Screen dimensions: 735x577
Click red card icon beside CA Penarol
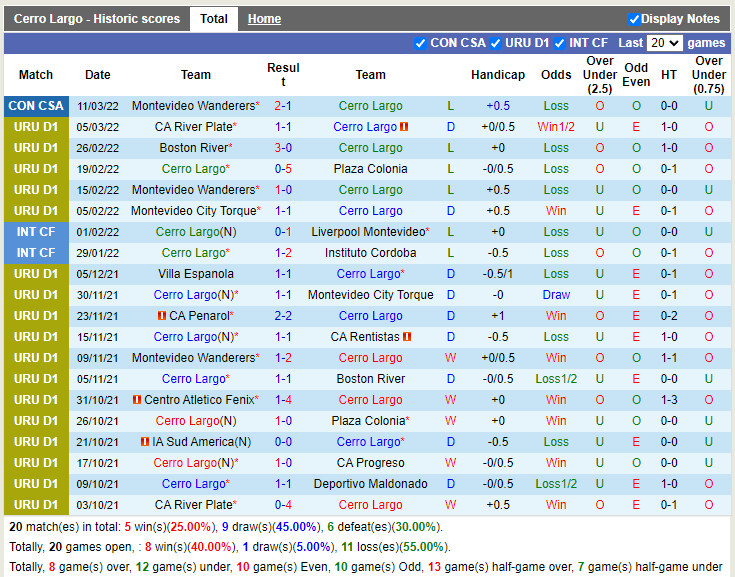(161, 316)
